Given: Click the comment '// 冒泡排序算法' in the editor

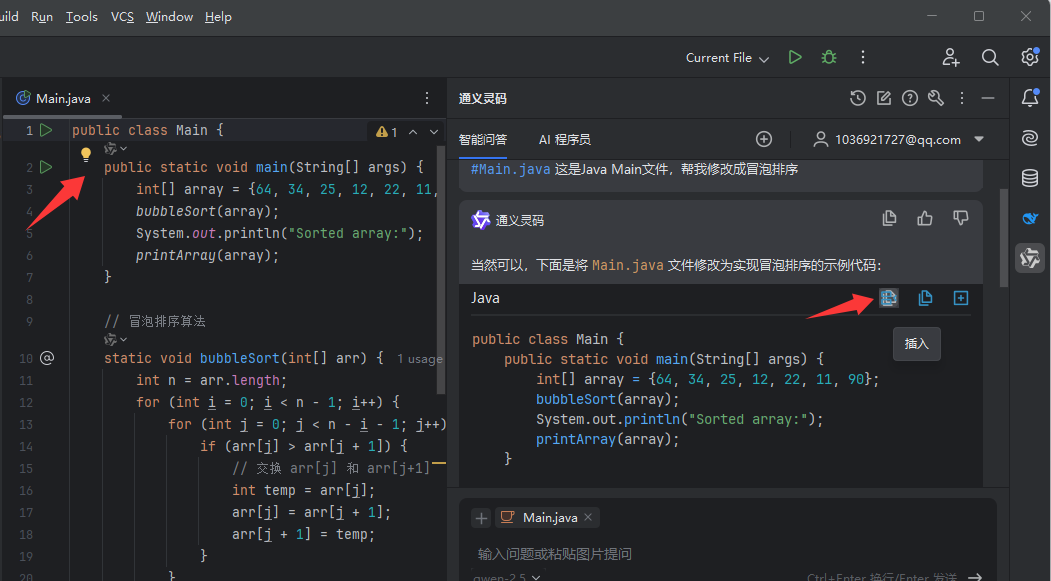Looking at the screenshot, I should (x=155, y=321).
